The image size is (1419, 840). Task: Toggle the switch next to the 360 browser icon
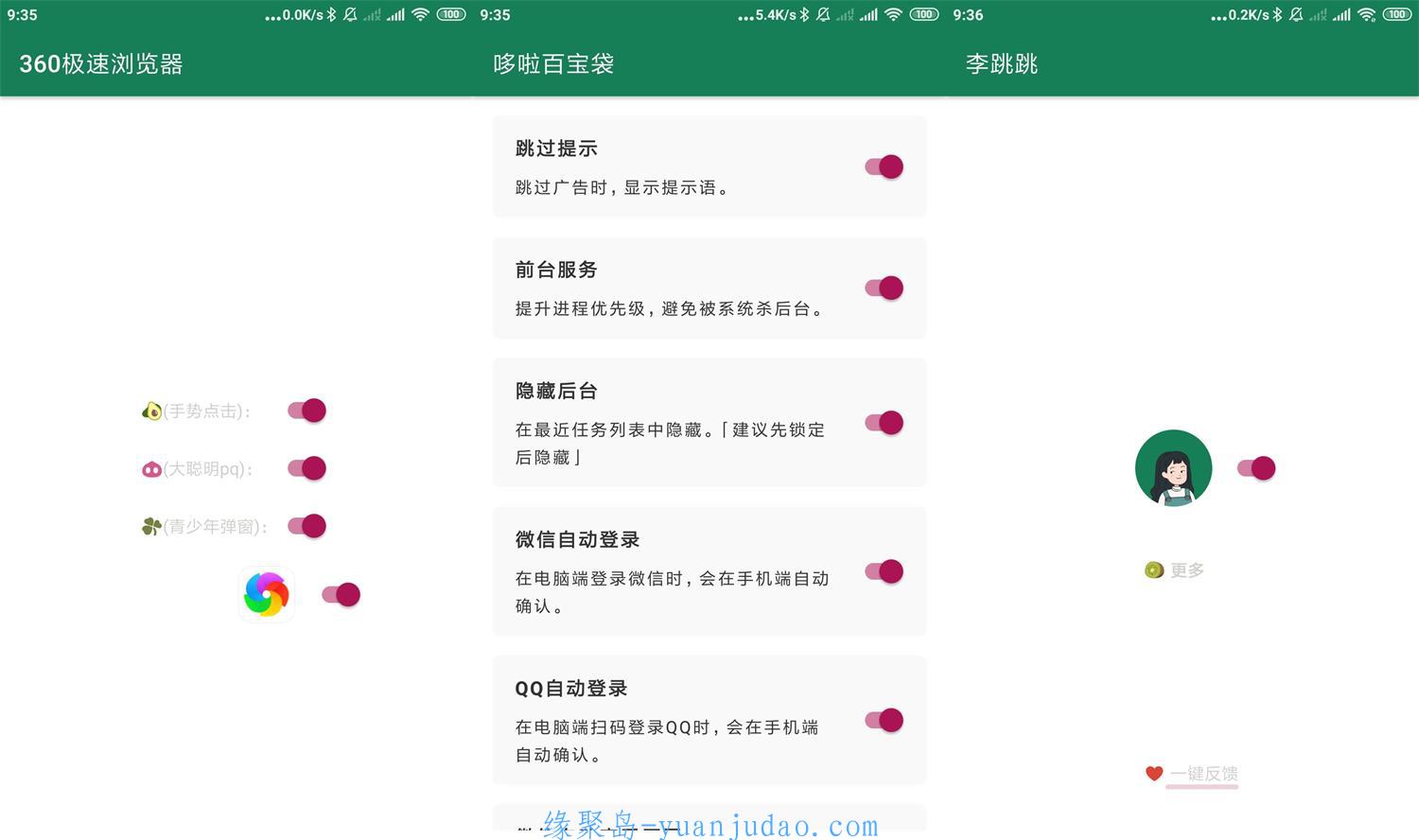(342, 594)
